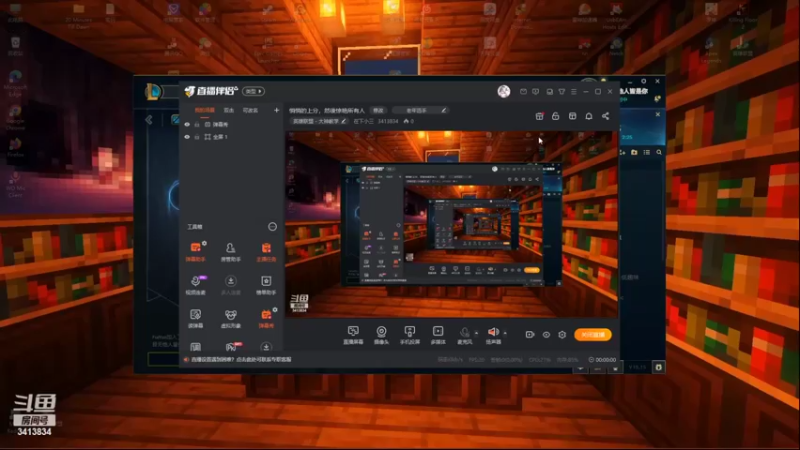Search friends in League client magnifier icon

coord(659,152)
